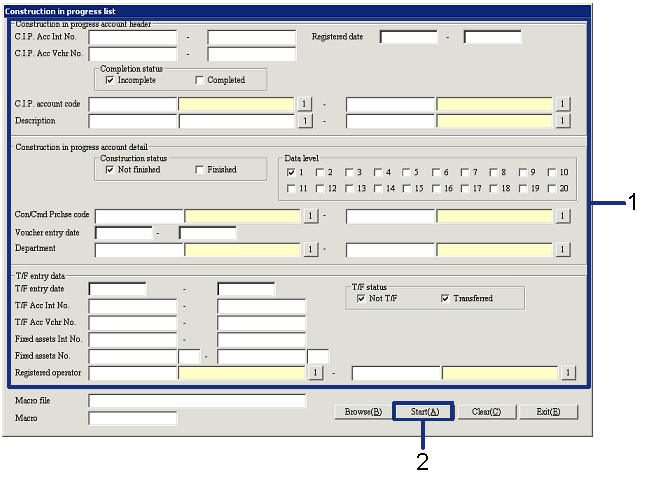Toggle the Not finished construction status
650x479 pixels.
click(x=110, y=170)
